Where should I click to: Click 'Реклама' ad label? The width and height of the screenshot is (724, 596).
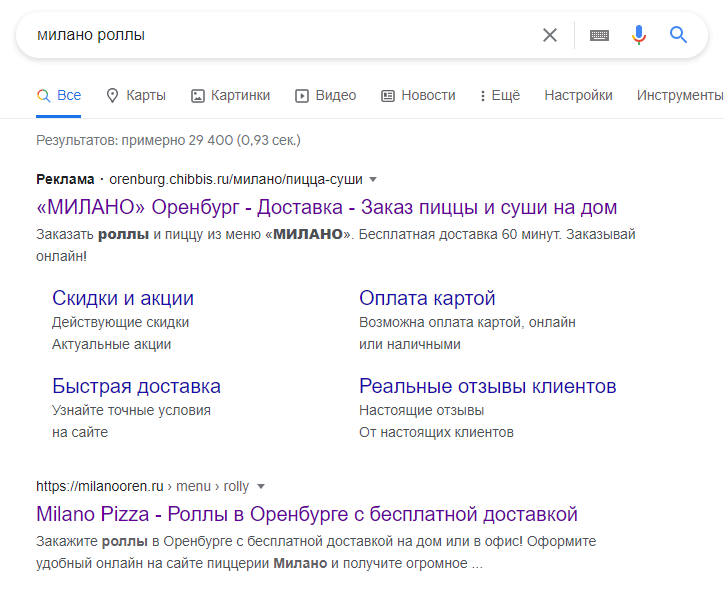point(65,180)
